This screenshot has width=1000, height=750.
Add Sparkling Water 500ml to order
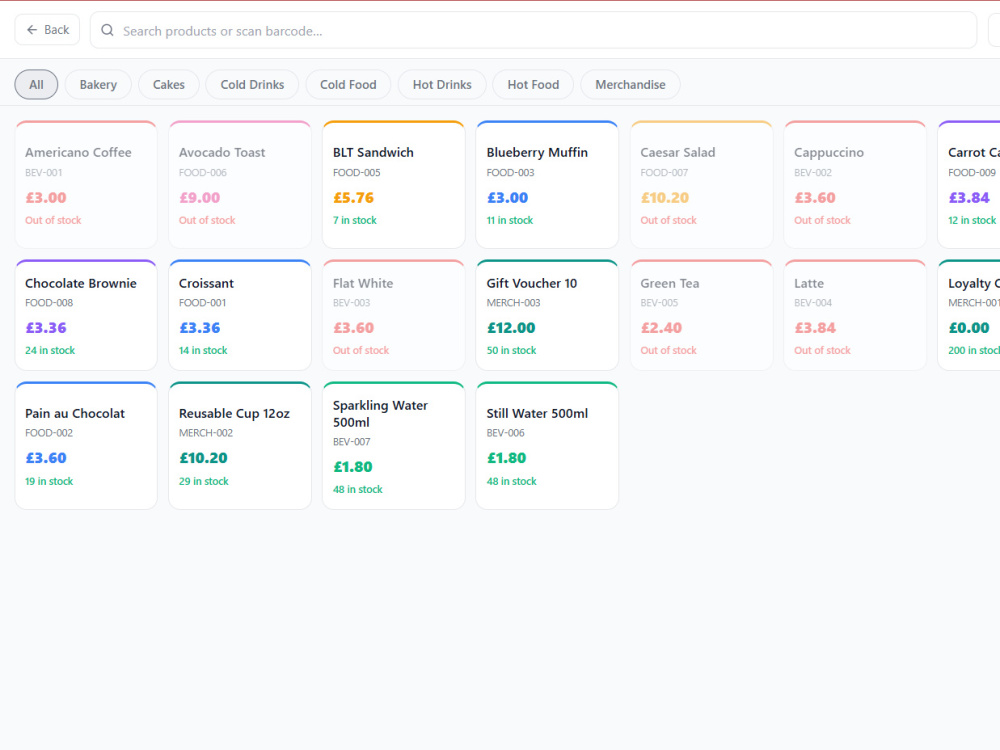[393, 445]
